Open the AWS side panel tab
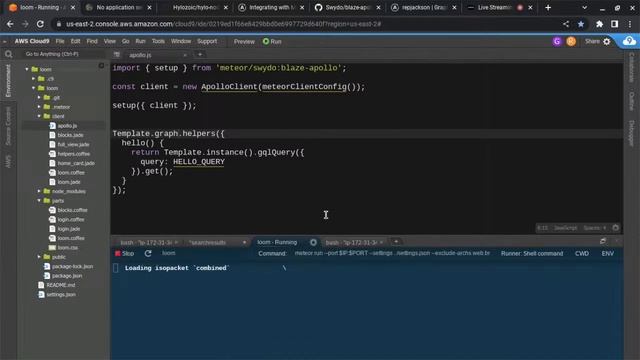Image resolution: width=640 pixels, height=360 pixels. (x=8, y=161)
